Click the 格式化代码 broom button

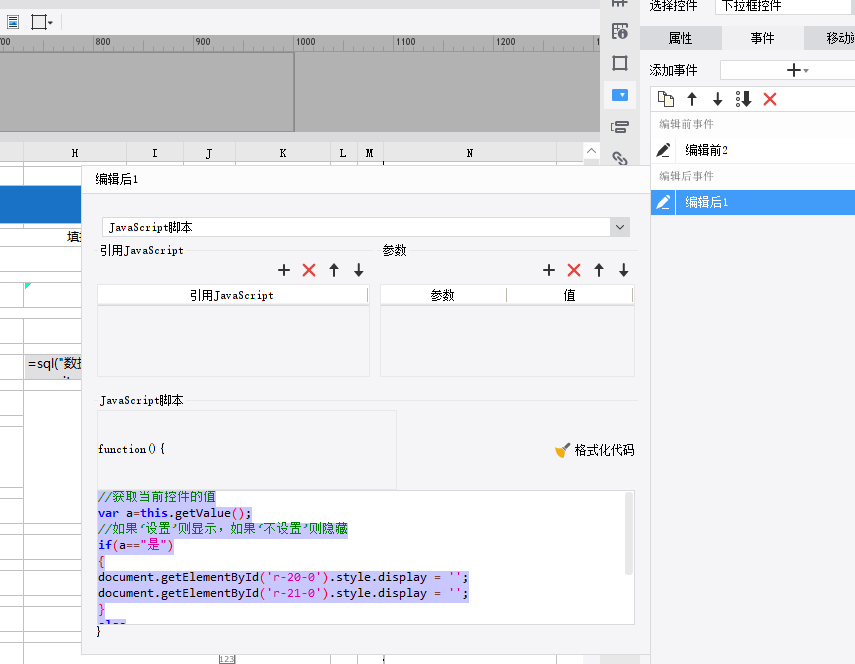(594, 450)
